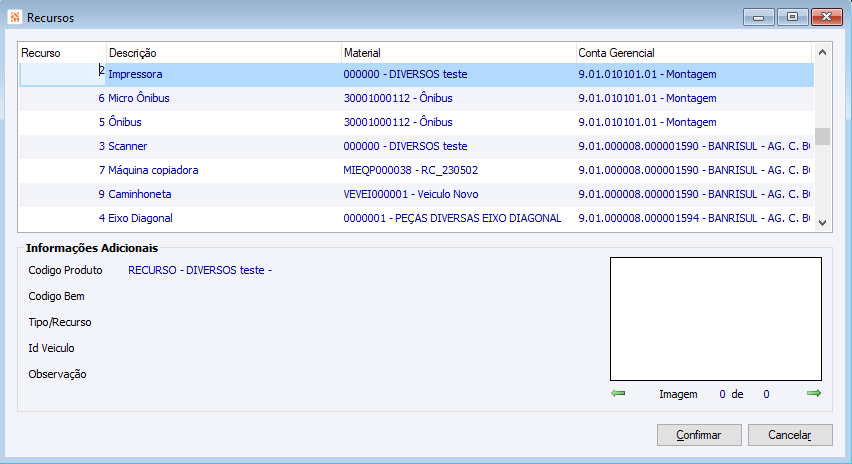
Task: Click material MIEQP000038 - RC_230502
Action: pos(410,170)
